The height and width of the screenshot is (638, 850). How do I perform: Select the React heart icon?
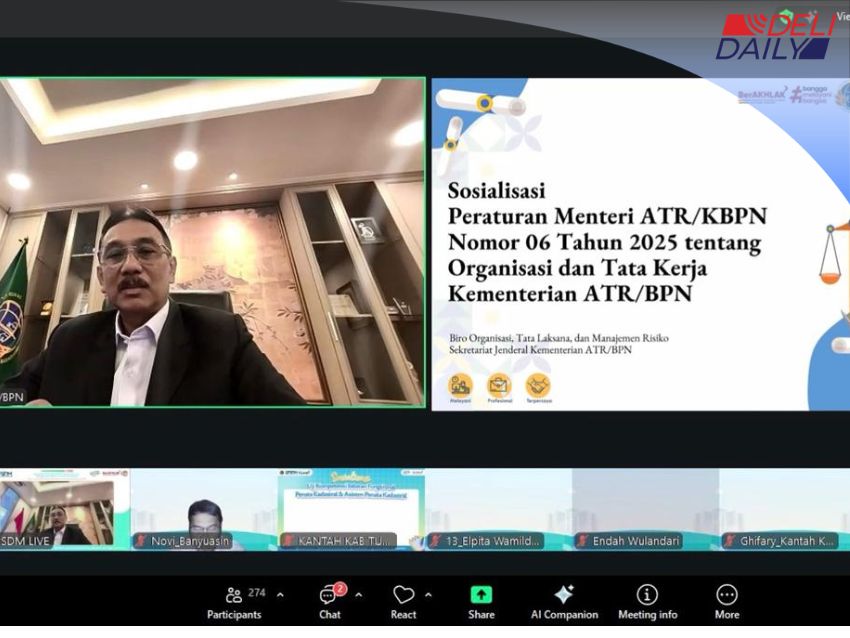tap(403, 592)
